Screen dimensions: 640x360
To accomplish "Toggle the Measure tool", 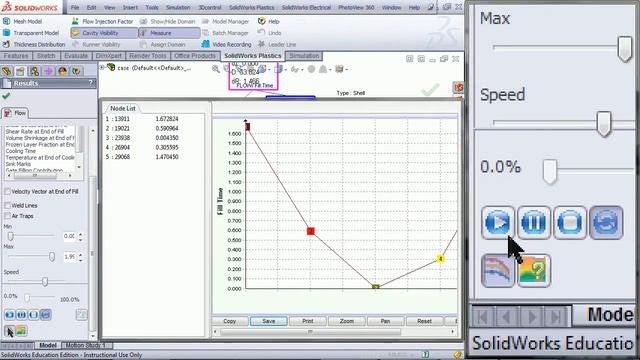I will pyautogui.click(x=169, y=33).
